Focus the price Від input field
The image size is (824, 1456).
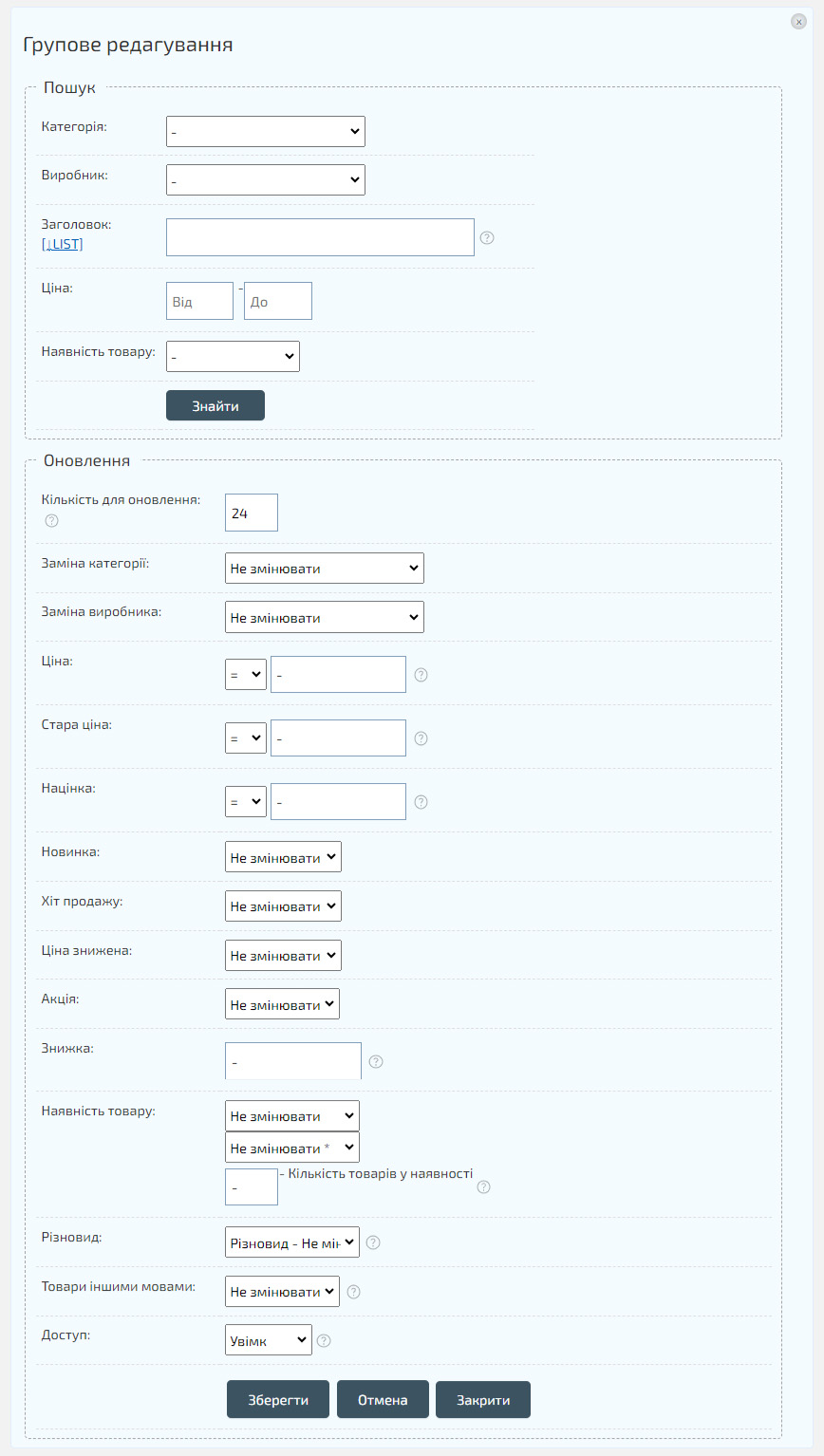click(199, 302)
